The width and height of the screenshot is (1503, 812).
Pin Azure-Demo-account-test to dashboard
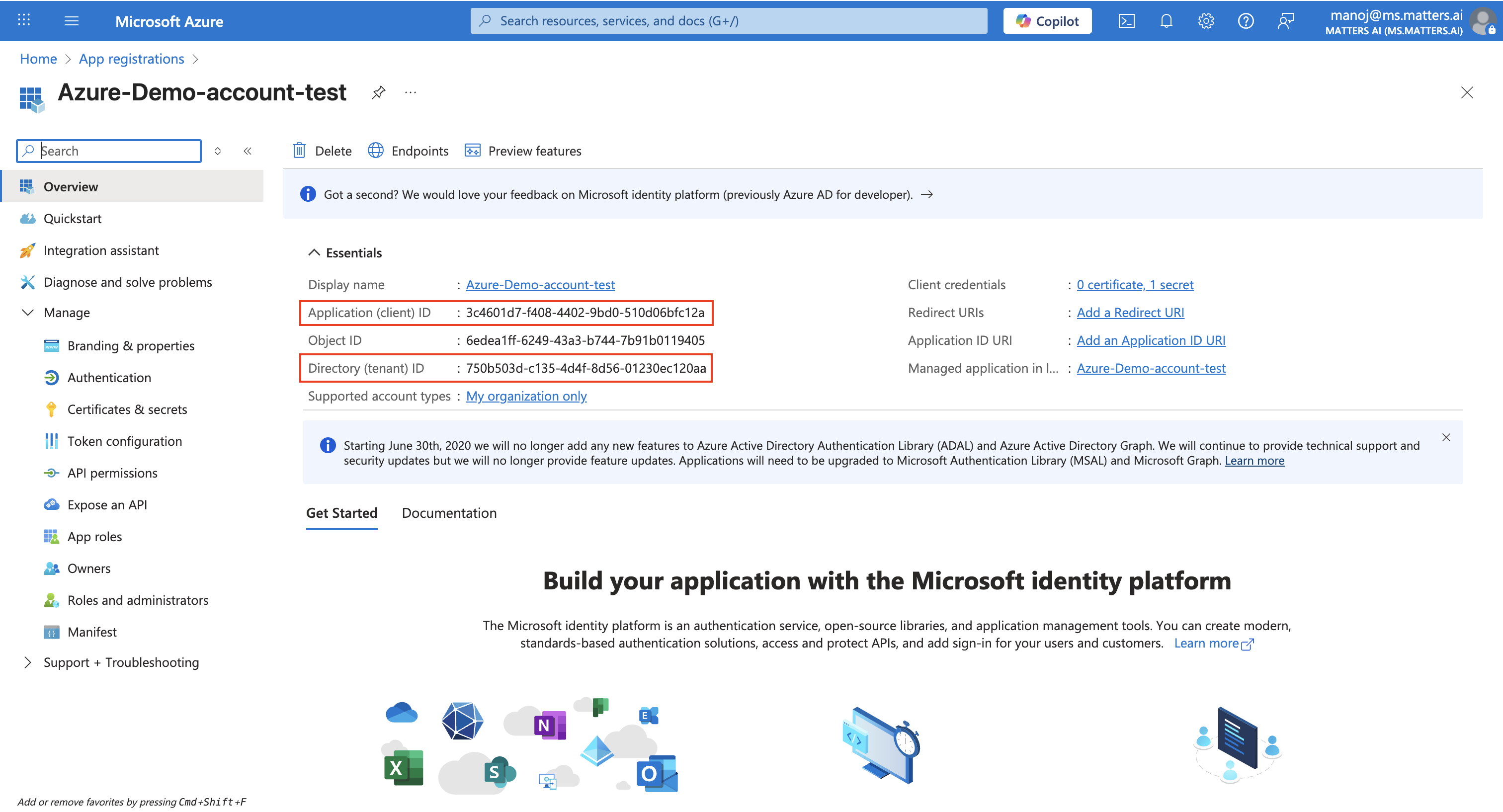(x=378, y=92)
